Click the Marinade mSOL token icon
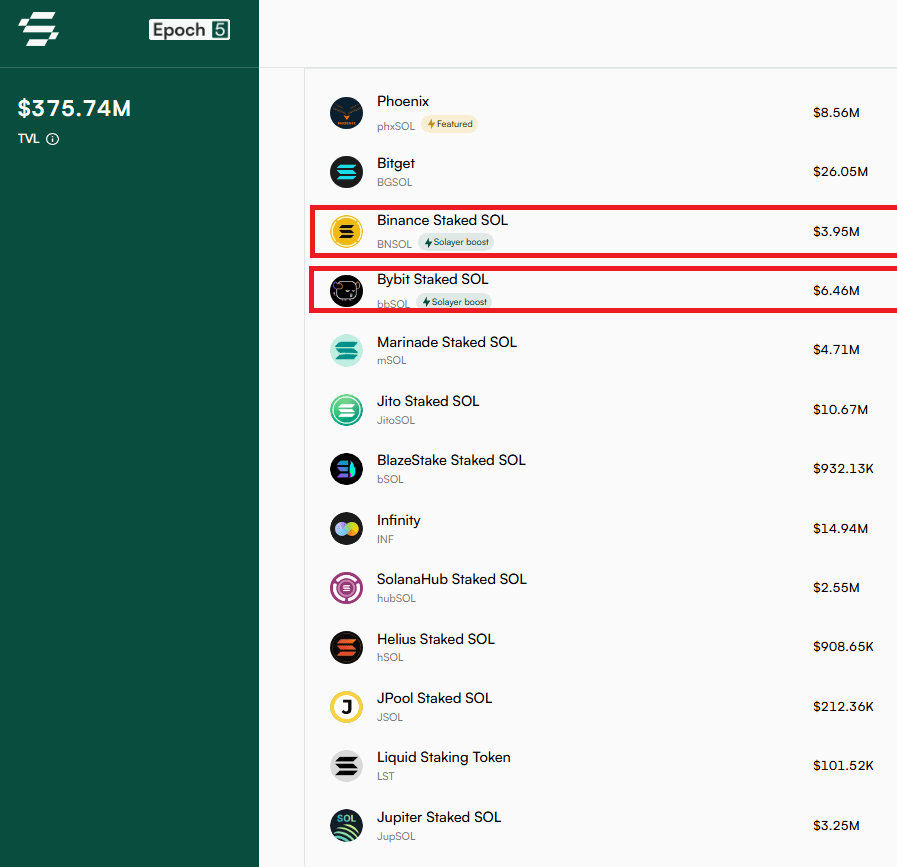 346,350
